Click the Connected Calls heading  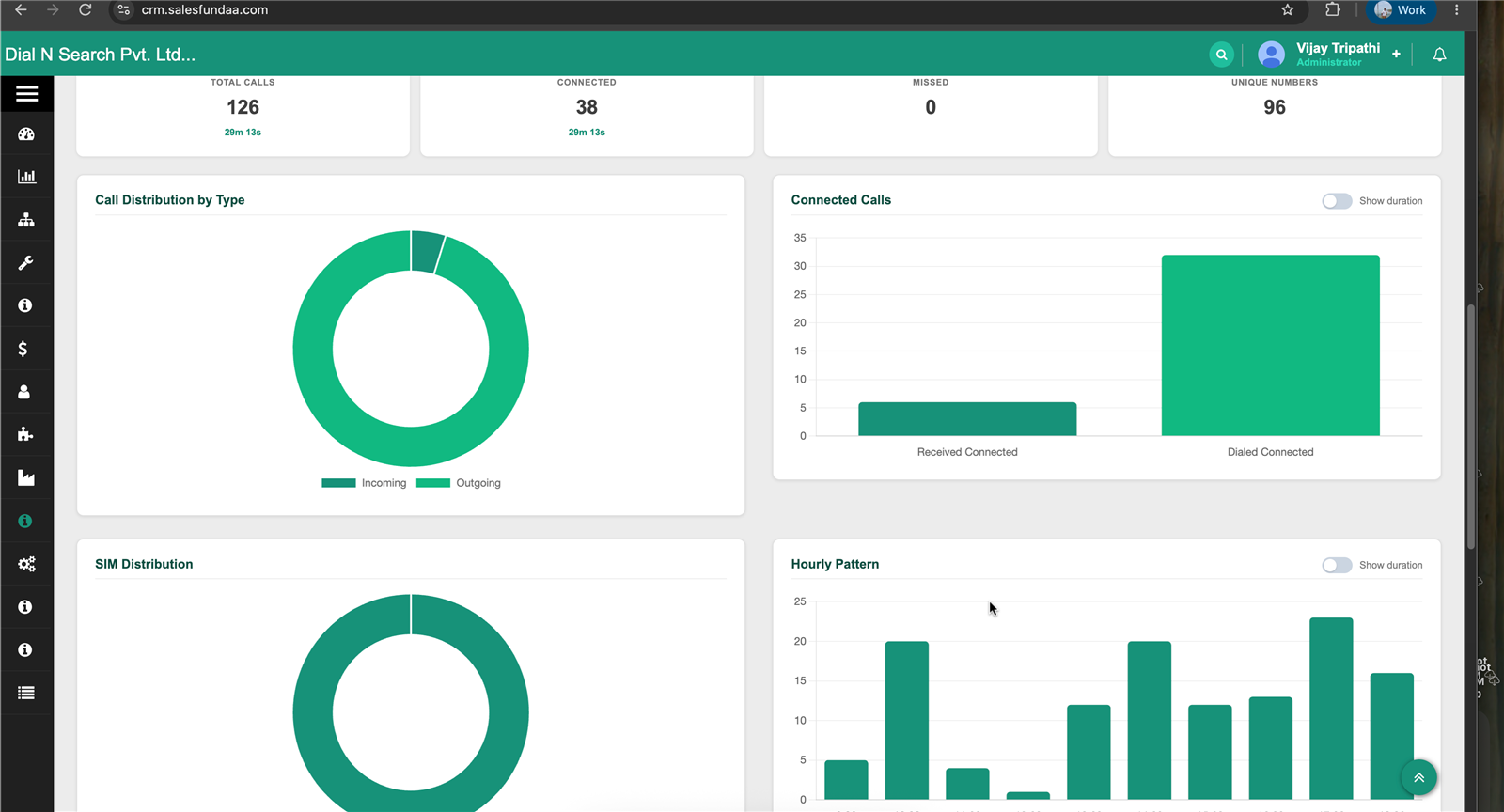coord(841,200)
